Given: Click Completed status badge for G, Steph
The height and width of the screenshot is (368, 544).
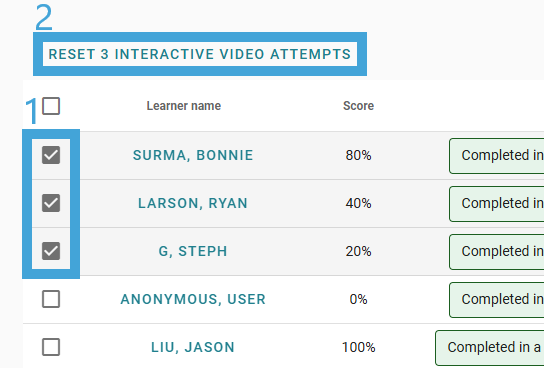Looking at the screenshot, I should tap(496, 252).
